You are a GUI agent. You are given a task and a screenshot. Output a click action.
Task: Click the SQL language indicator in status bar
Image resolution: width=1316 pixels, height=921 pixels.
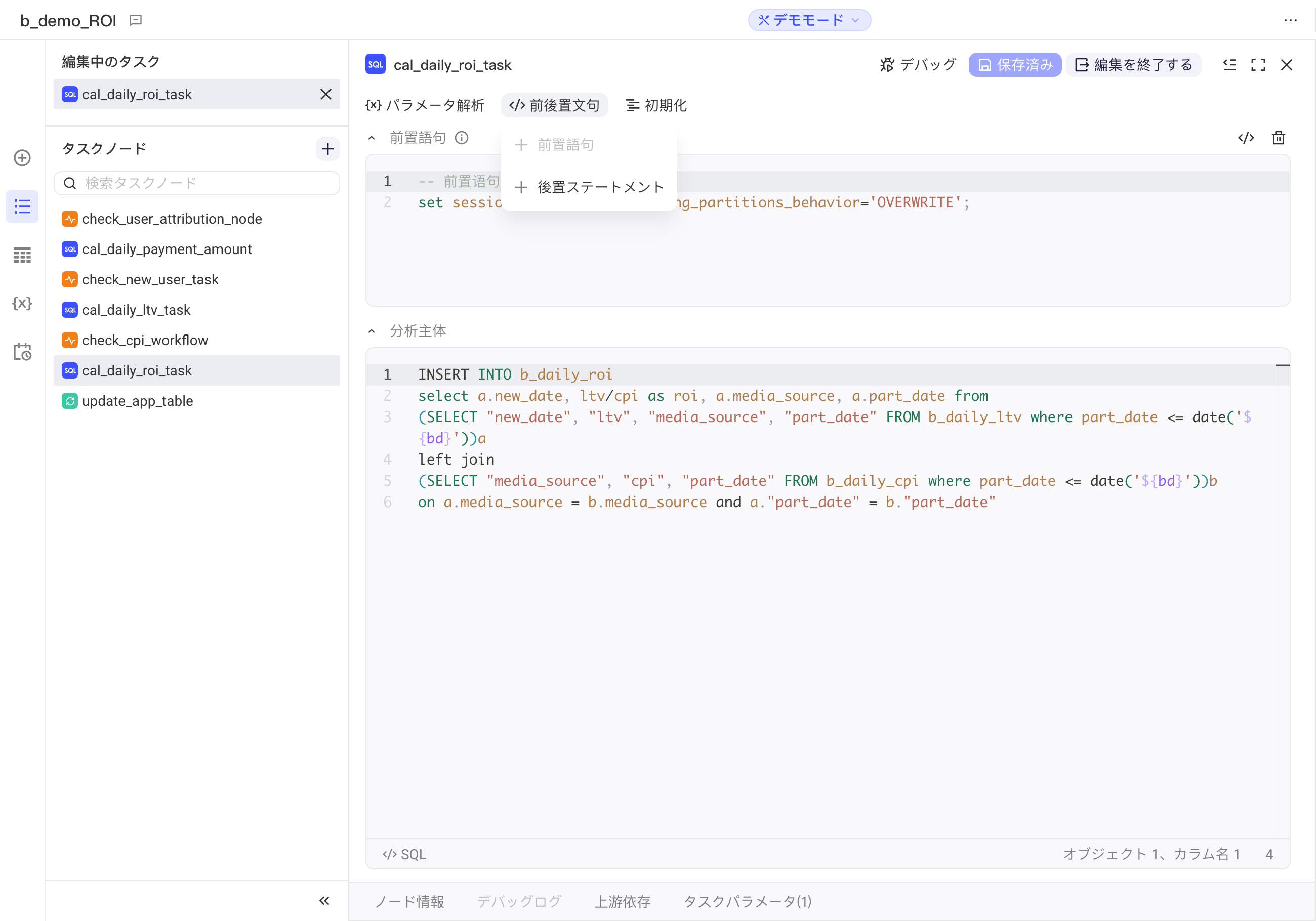(x=404, y=854)
